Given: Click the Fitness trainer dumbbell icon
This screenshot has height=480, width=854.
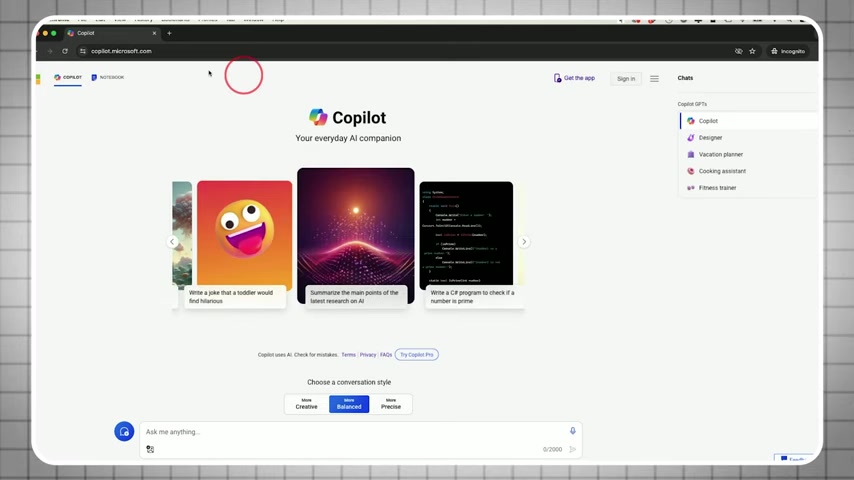Looking at the screenshot, I should coord(691,188).
